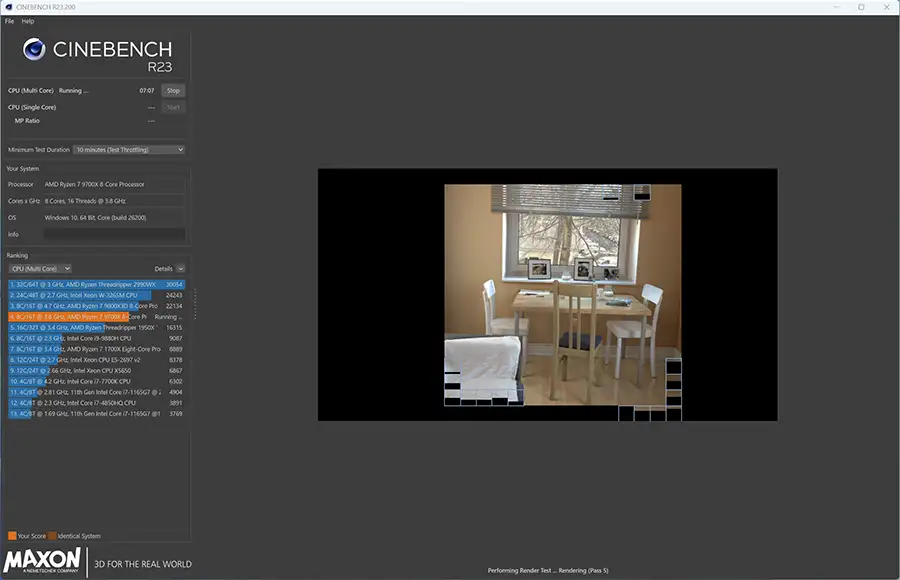This screenshot has width=900, height=580.
Task: Open the File menu
Action: coord(10,21)
